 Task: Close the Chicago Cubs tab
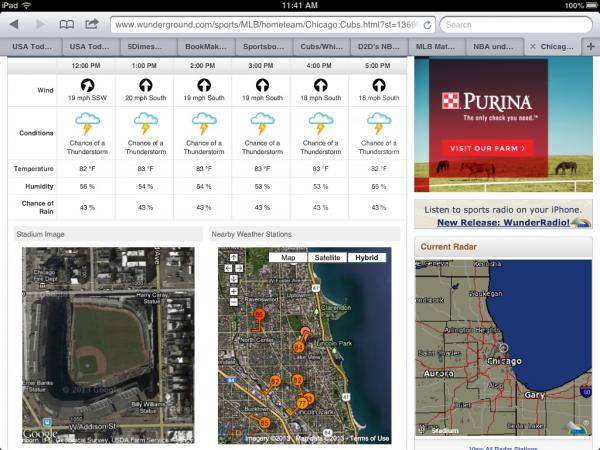[532, 46]
